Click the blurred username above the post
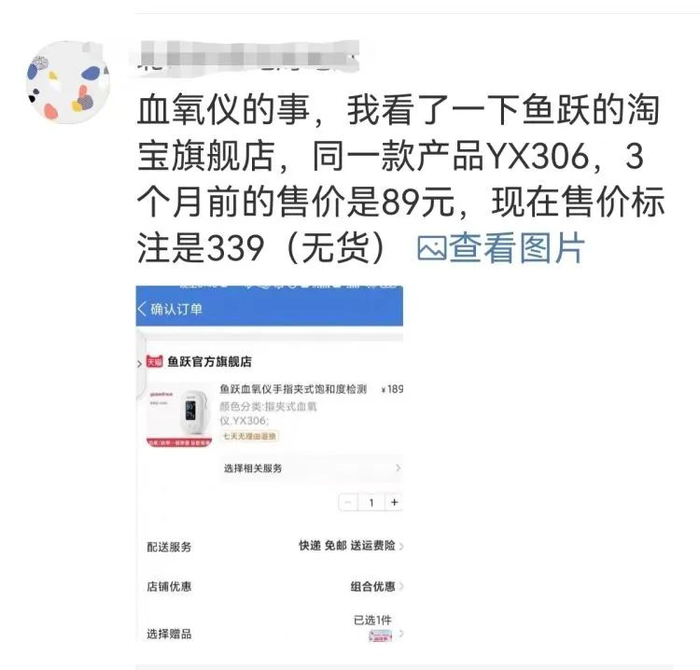Screen dimensions: 700x670 (247, 57)
